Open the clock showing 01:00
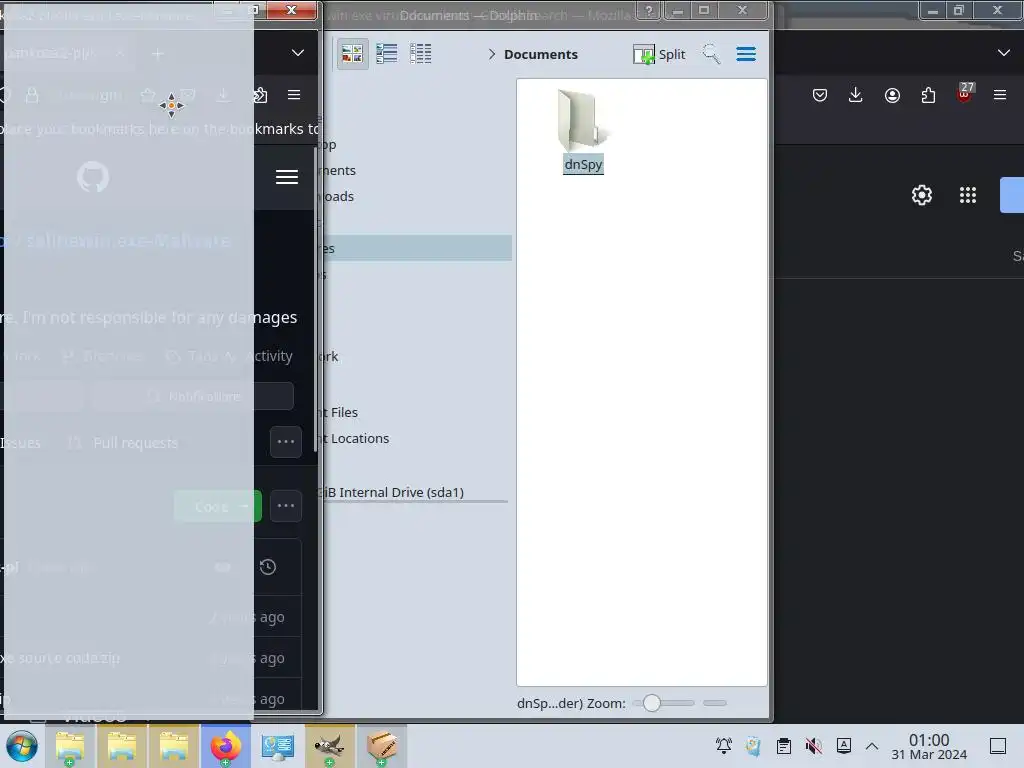The width and height of the screenshot is (1024, 768). point(929,746)
